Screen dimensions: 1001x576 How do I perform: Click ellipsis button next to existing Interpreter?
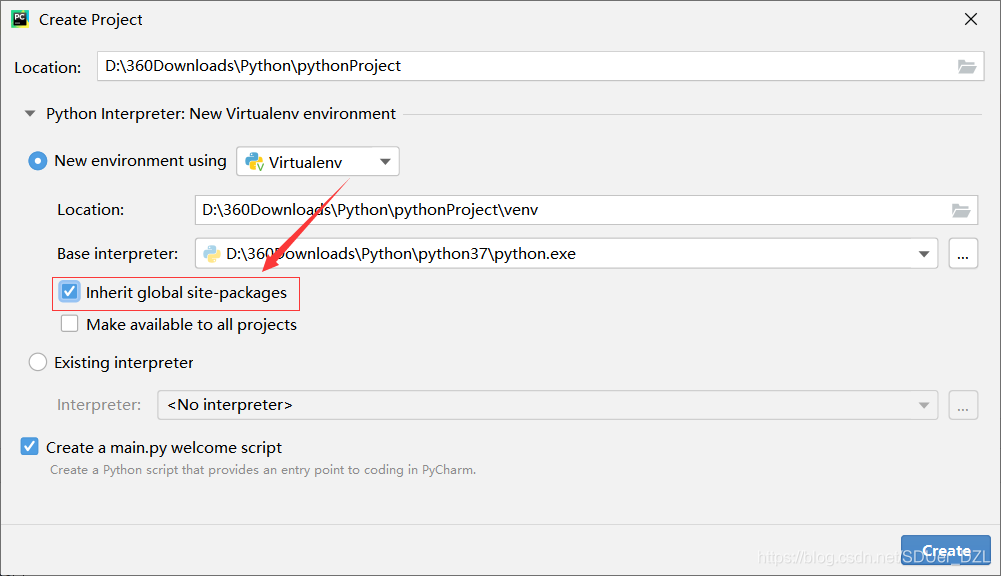pyautogui.click(x=963, y=405)
